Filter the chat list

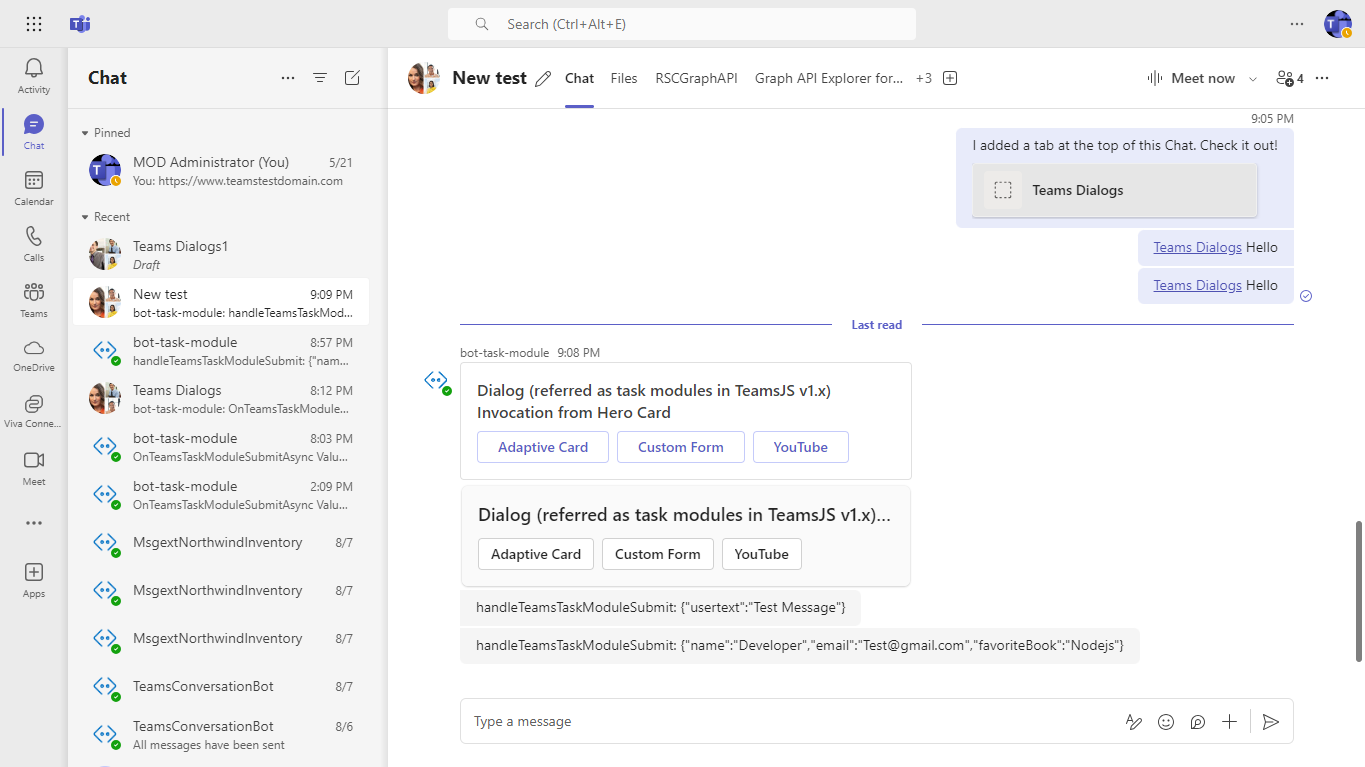320,78
